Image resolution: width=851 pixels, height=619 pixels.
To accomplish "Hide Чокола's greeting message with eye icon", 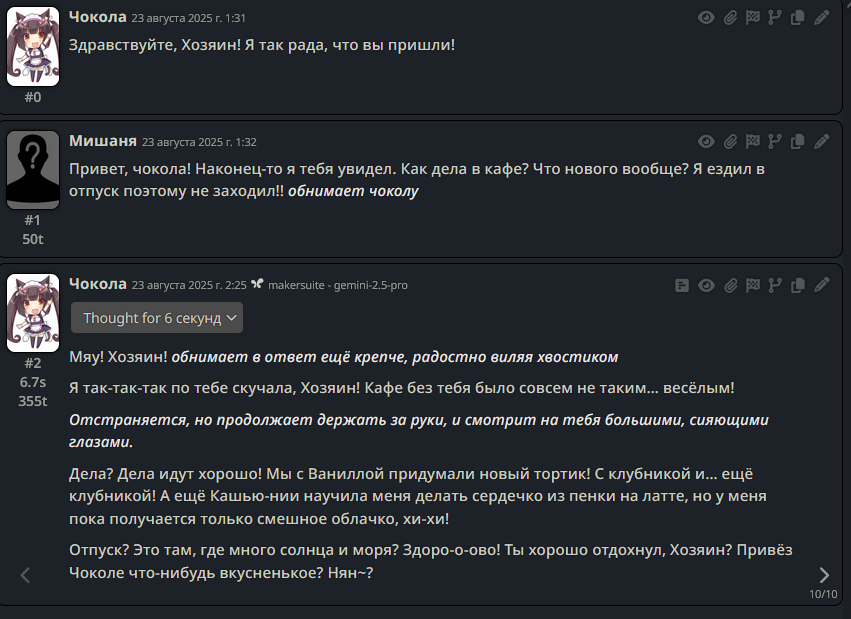I will (x=706, y=18).
